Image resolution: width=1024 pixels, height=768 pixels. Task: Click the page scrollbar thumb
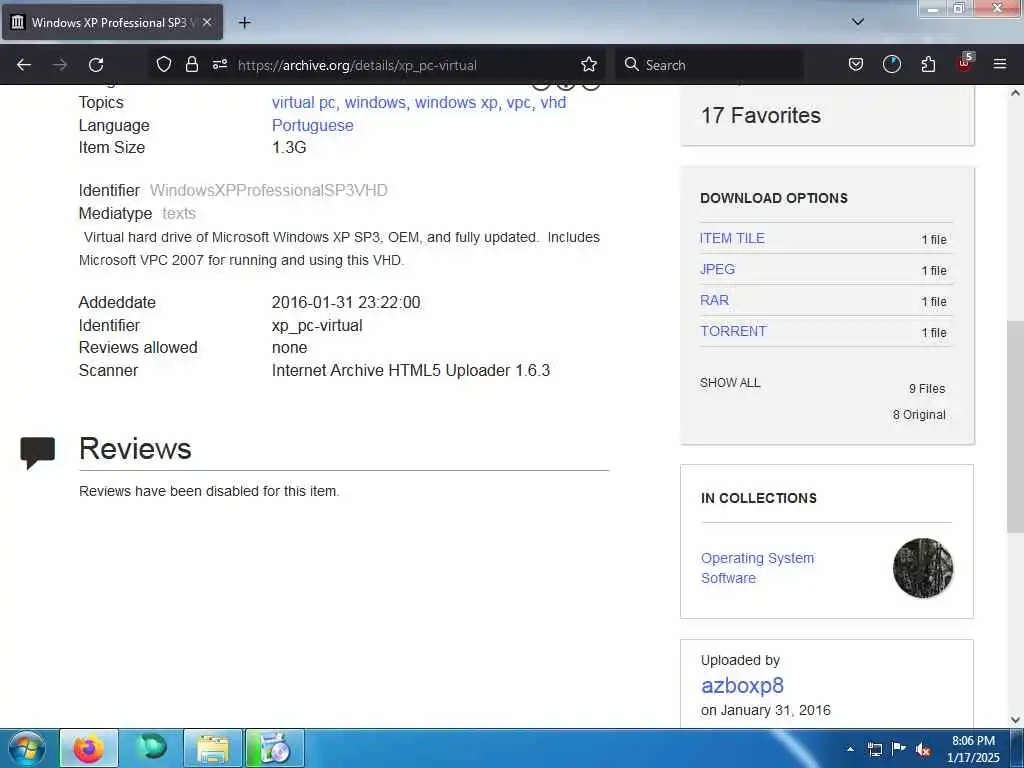tap(1015, 426)
